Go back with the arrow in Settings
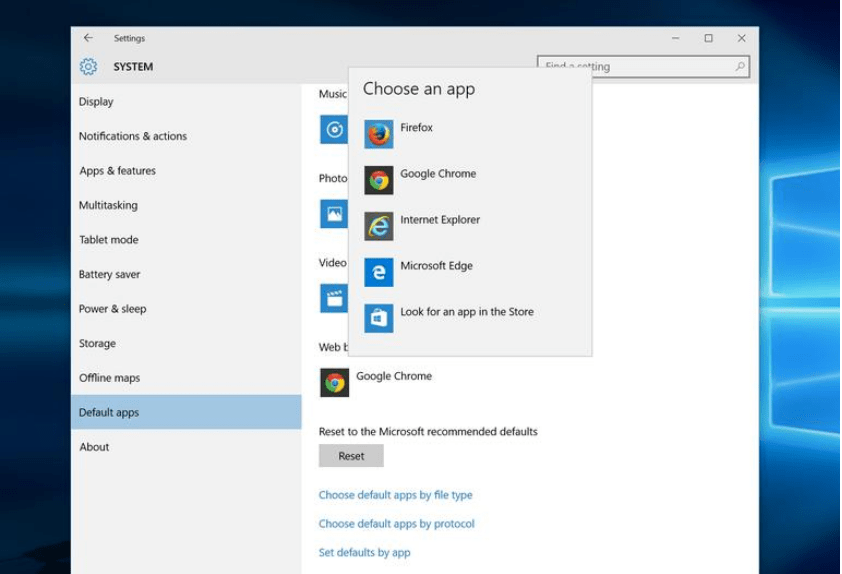Screen dimensions: 842x574 [x=88, y=38]
